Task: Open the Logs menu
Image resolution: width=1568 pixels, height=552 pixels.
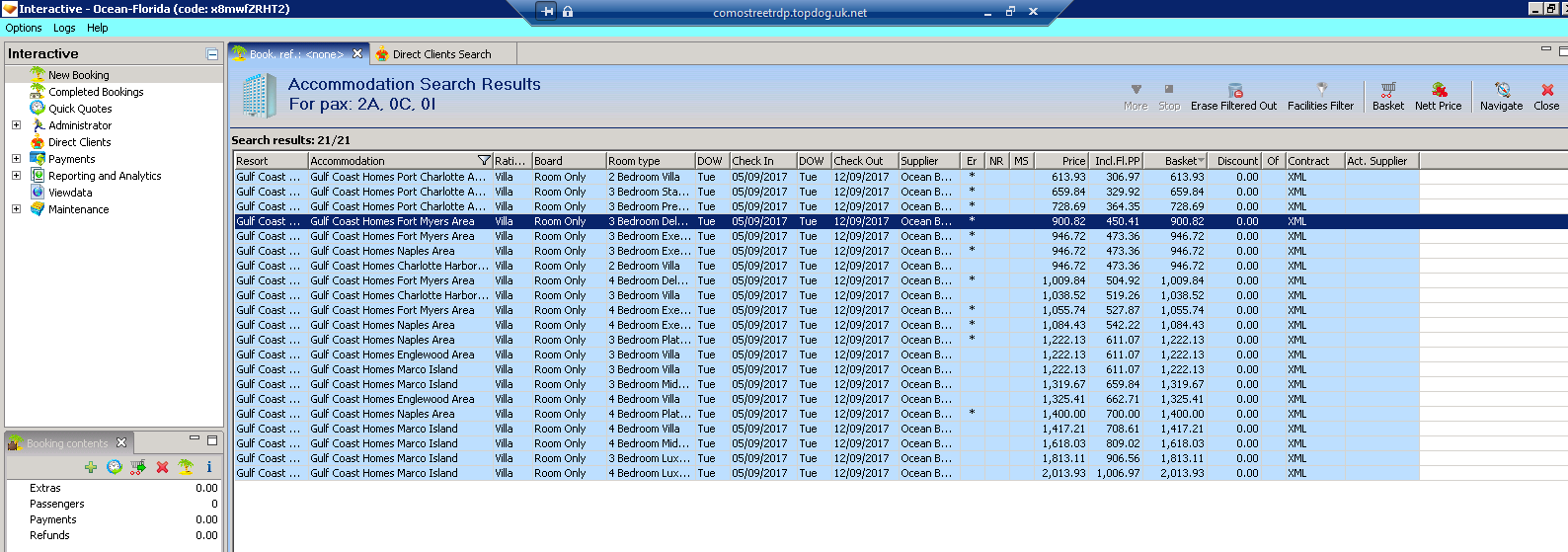Action: click(x=64, y=28)
